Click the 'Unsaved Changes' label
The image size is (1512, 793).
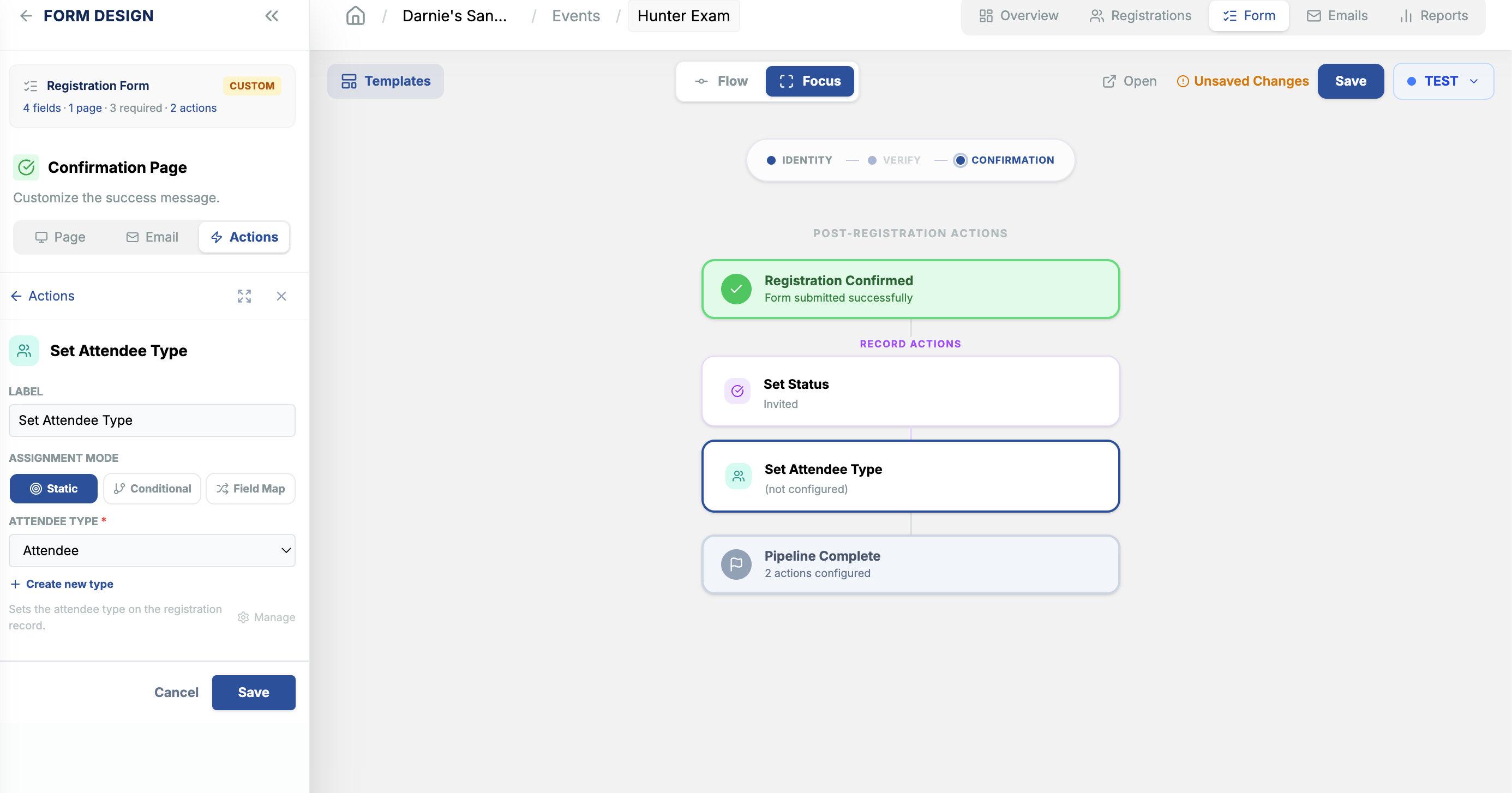click(x=1251, y=81)
